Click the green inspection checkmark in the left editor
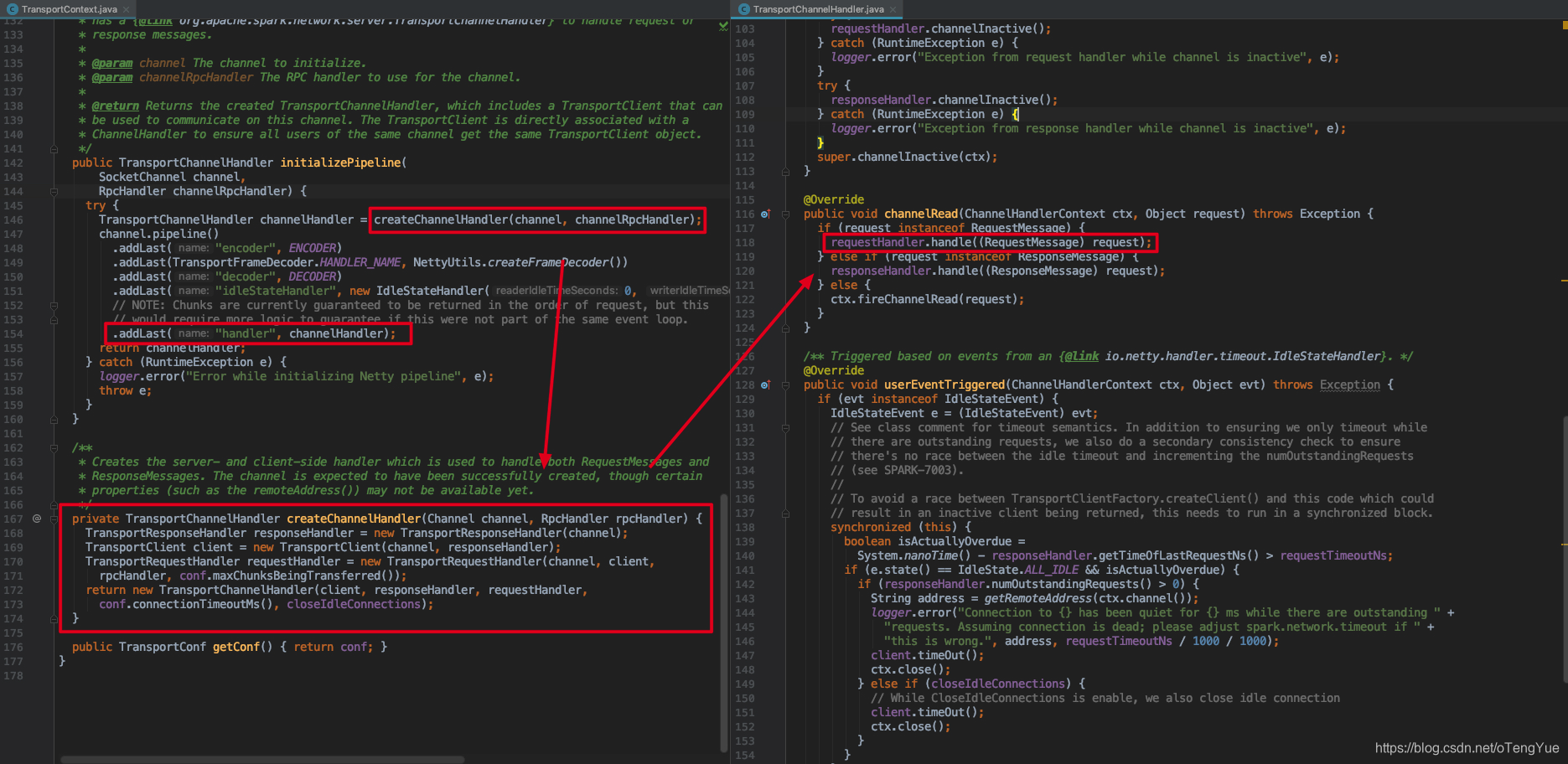The width and height of the screenshot is (1568, 764). [723, 27]
